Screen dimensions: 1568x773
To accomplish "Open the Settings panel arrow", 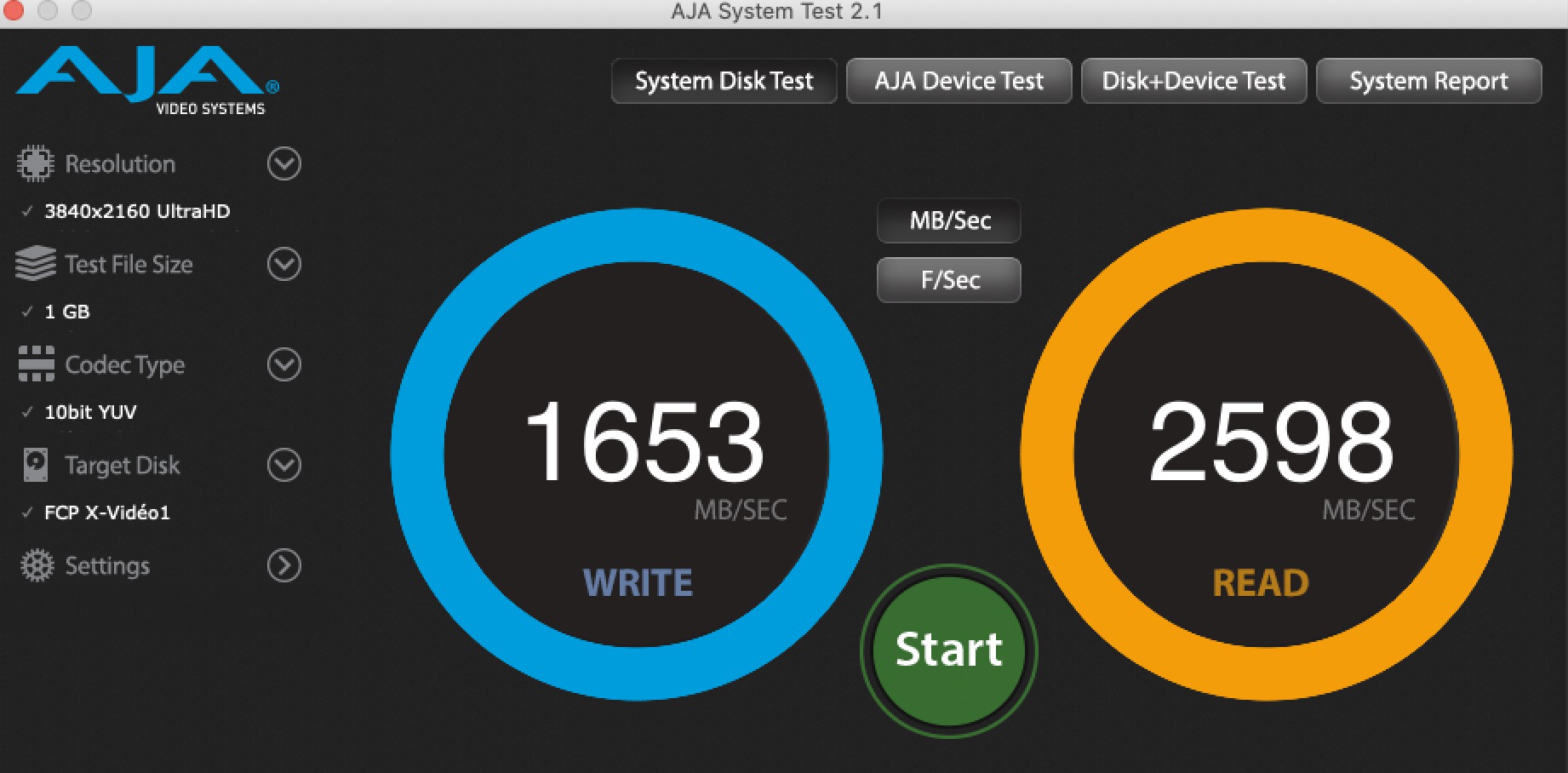I will (284, 565).
